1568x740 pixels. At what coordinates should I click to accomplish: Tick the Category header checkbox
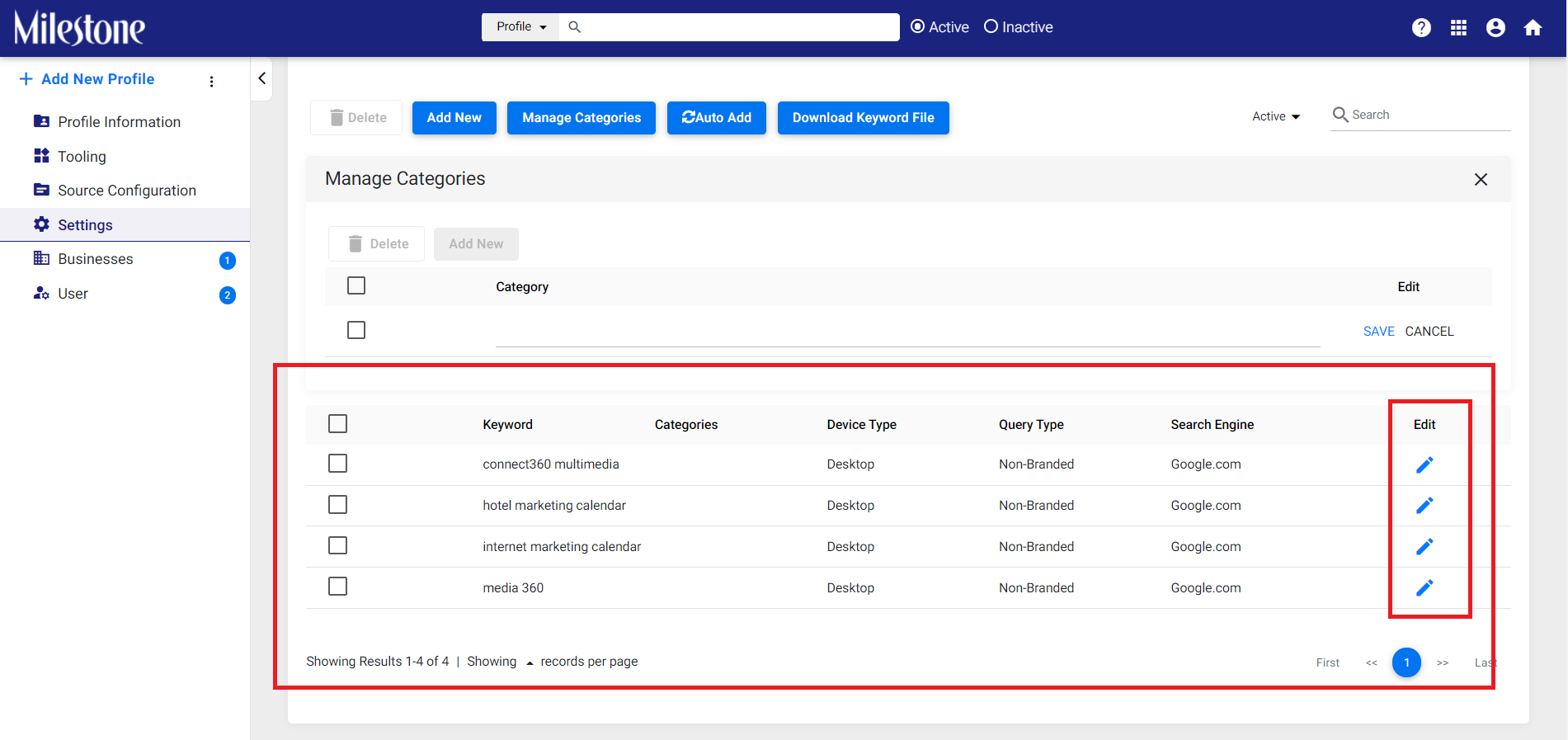[x=356, y=285]
